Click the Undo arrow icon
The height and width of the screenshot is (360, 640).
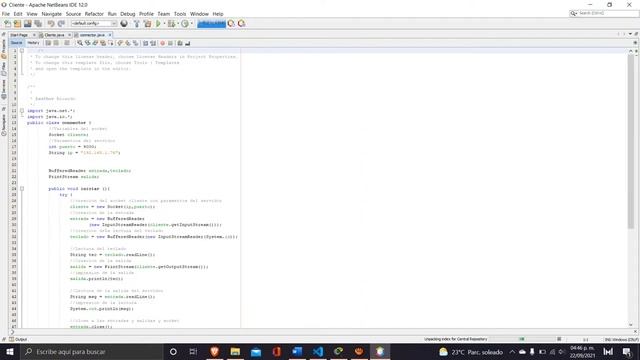[51, 24]
